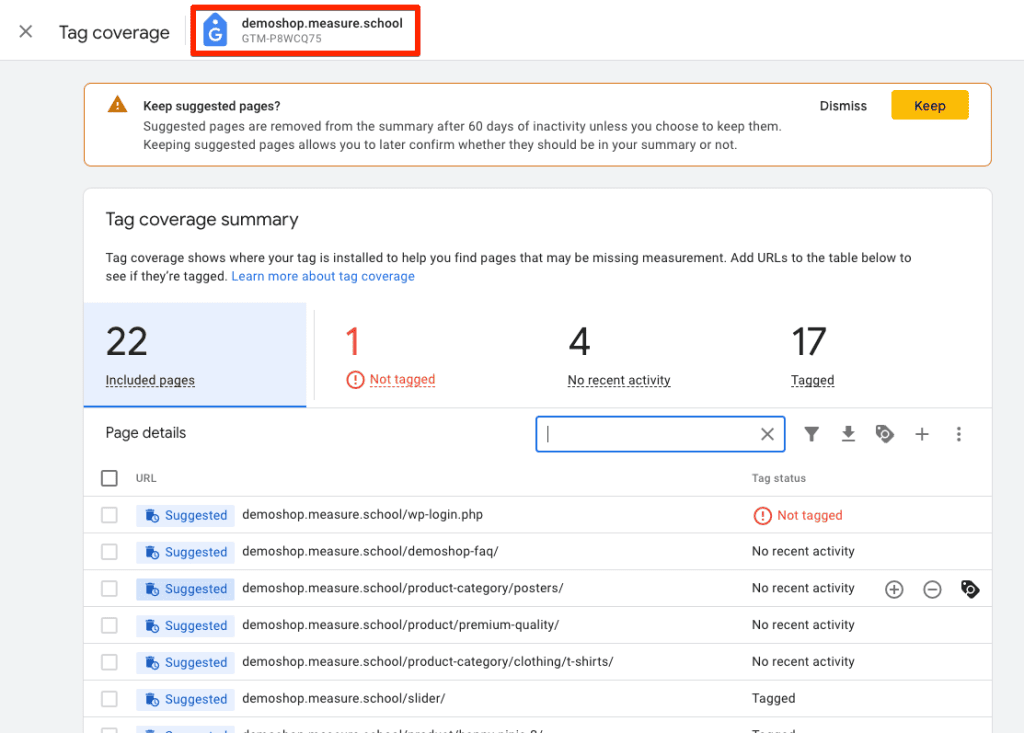Clear the search field with the X
1024x733 pixels.
[767, 434]
